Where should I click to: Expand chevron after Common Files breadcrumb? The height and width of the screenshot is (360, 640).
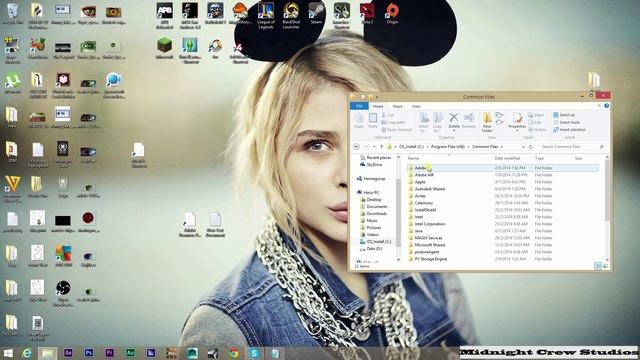502,147
